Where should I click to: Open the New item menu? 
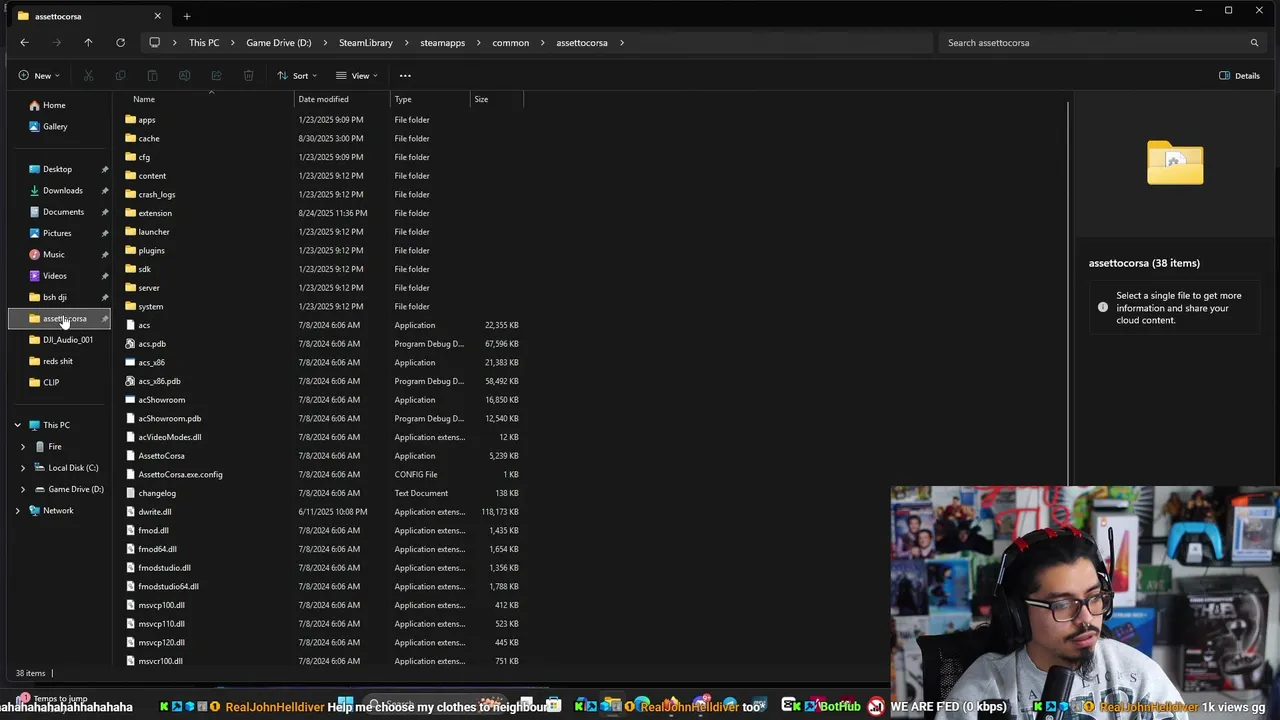pos(39,76)
